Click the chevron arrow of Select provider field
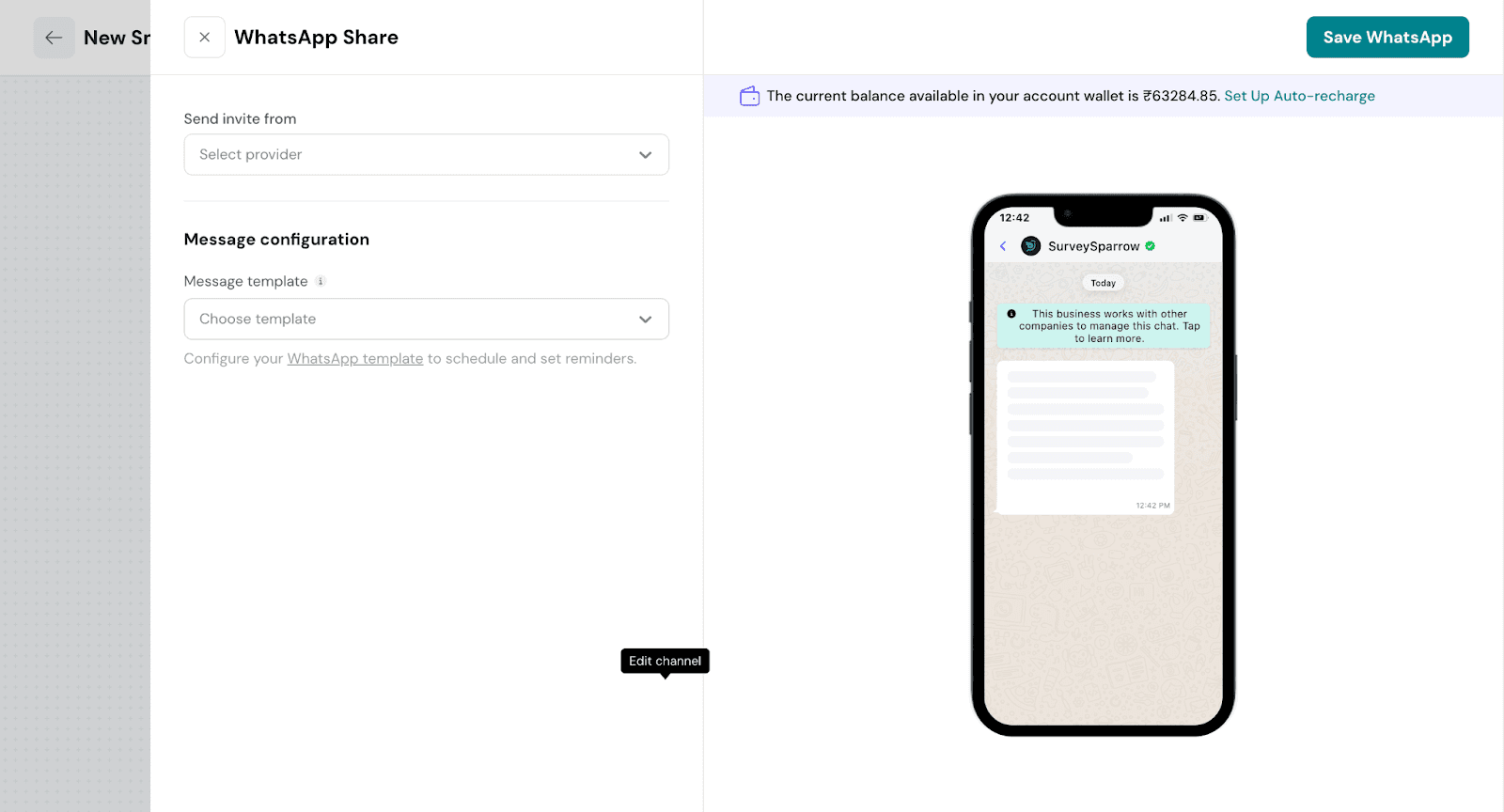Screen dimensions: 1504x812 (x=645, y=155)
